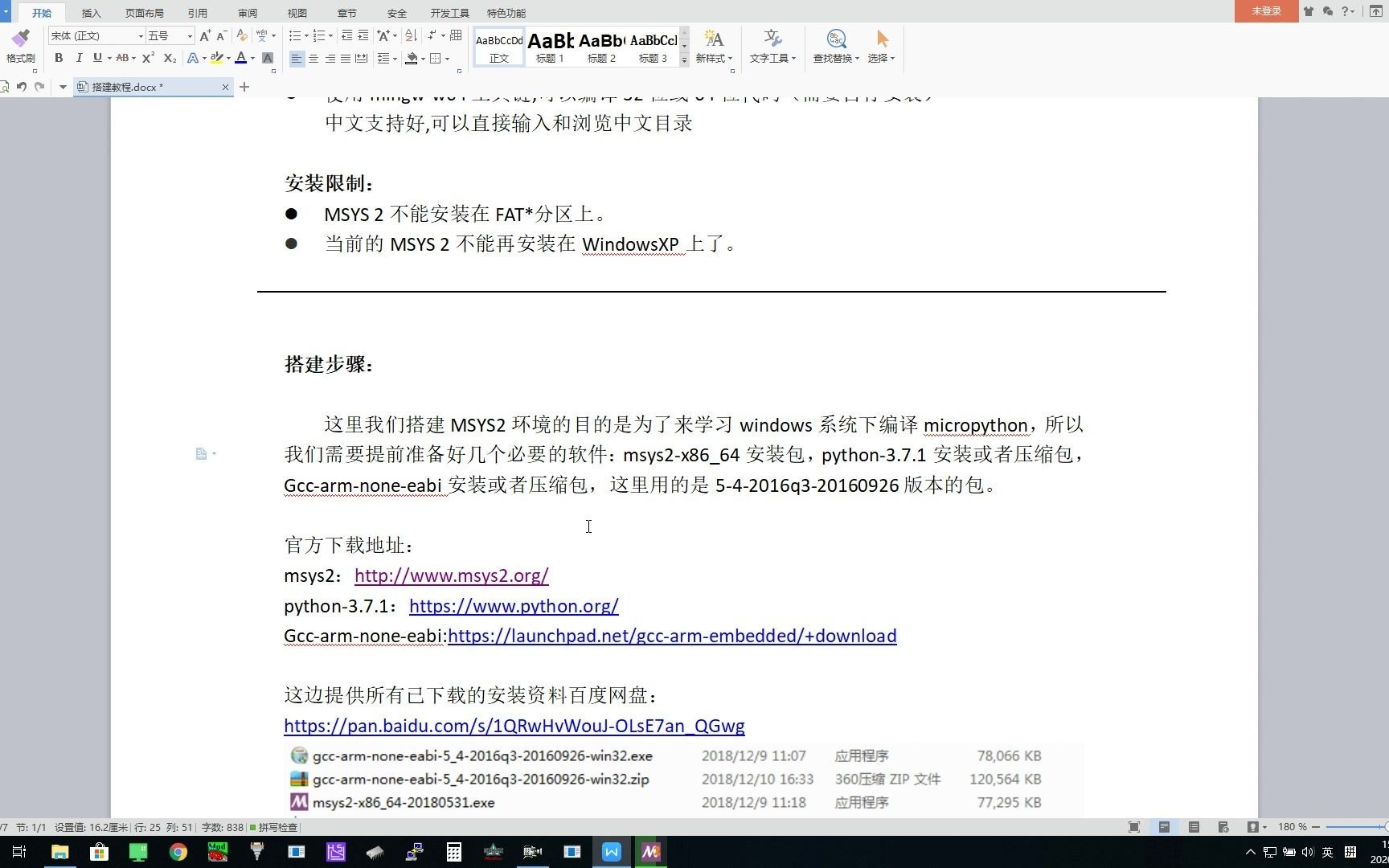The height and width of the screenshot is (868, 1389).
Task: Toggle bold formatting
Action: click(x=59, y=58)
